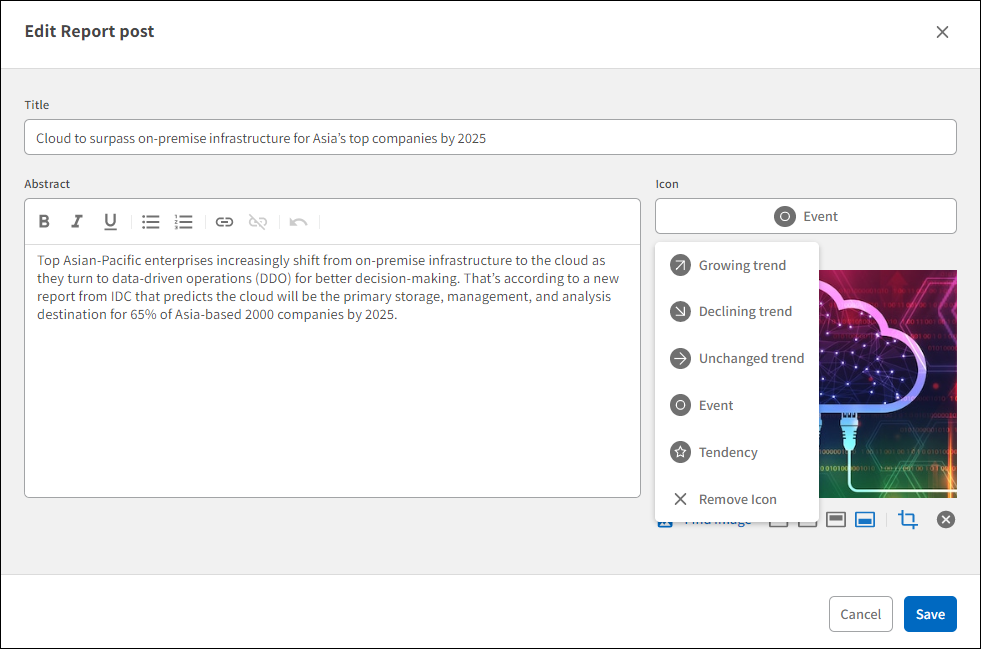Cancel editing the report post
The image size is (981, 649).
[x=861, y=614]
